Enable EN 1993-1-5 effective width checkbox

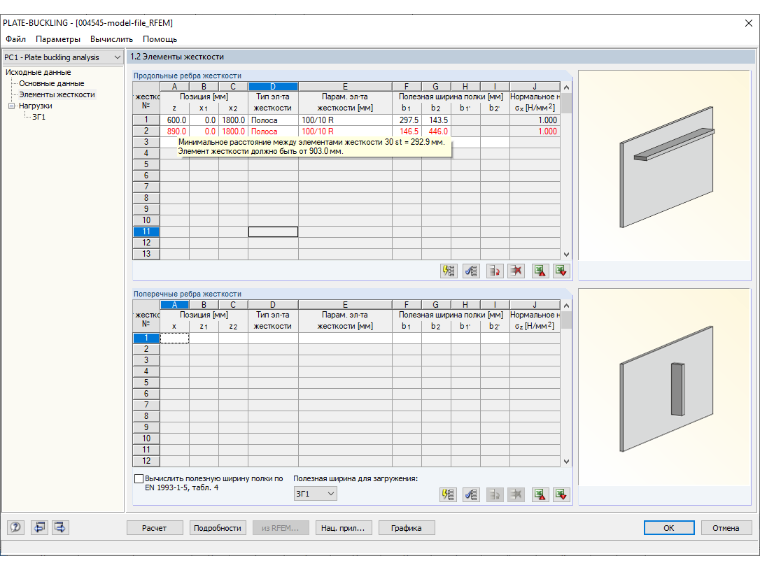point(139,479)
